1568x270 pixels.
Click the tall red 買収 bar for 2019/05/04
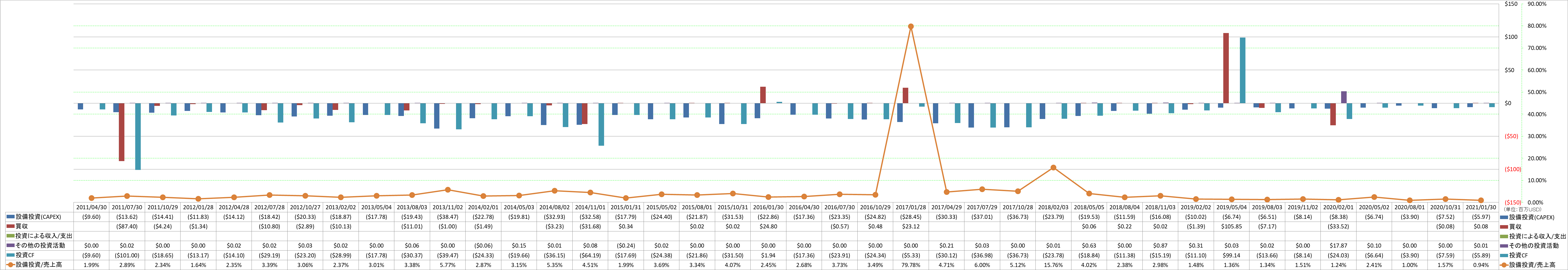(1226, 68)
